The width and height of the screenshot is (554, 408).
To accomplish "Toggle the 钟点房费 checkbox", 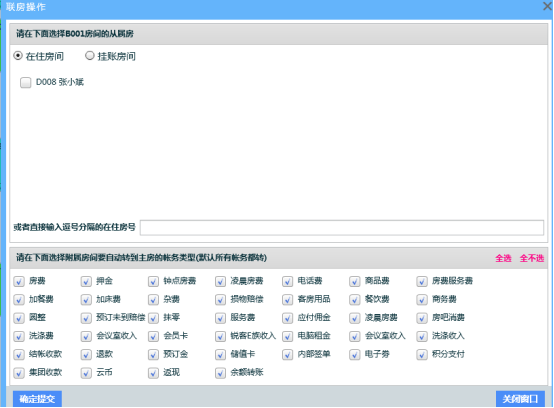I will (x=153, y=282).
